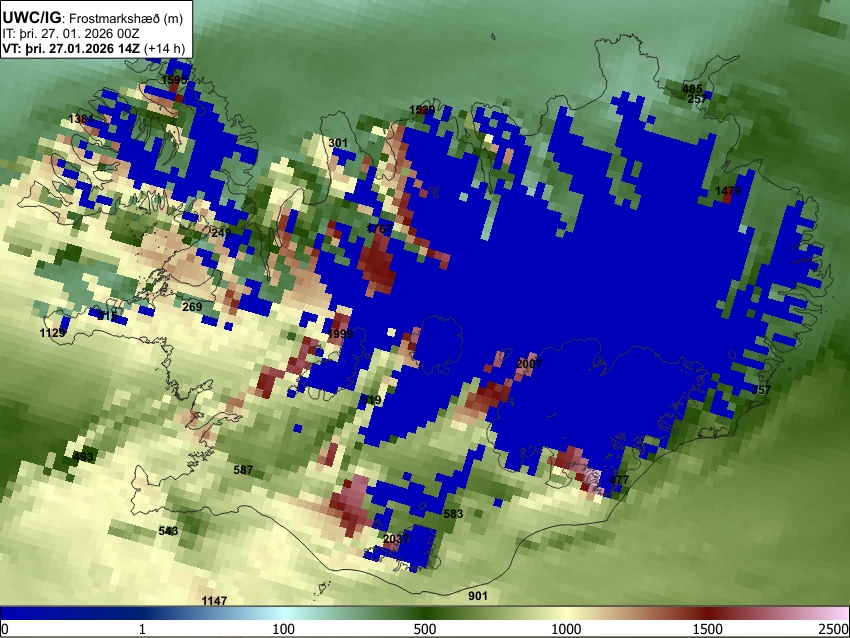Click the 901 value label on map
850x638 pixels.
478,596
